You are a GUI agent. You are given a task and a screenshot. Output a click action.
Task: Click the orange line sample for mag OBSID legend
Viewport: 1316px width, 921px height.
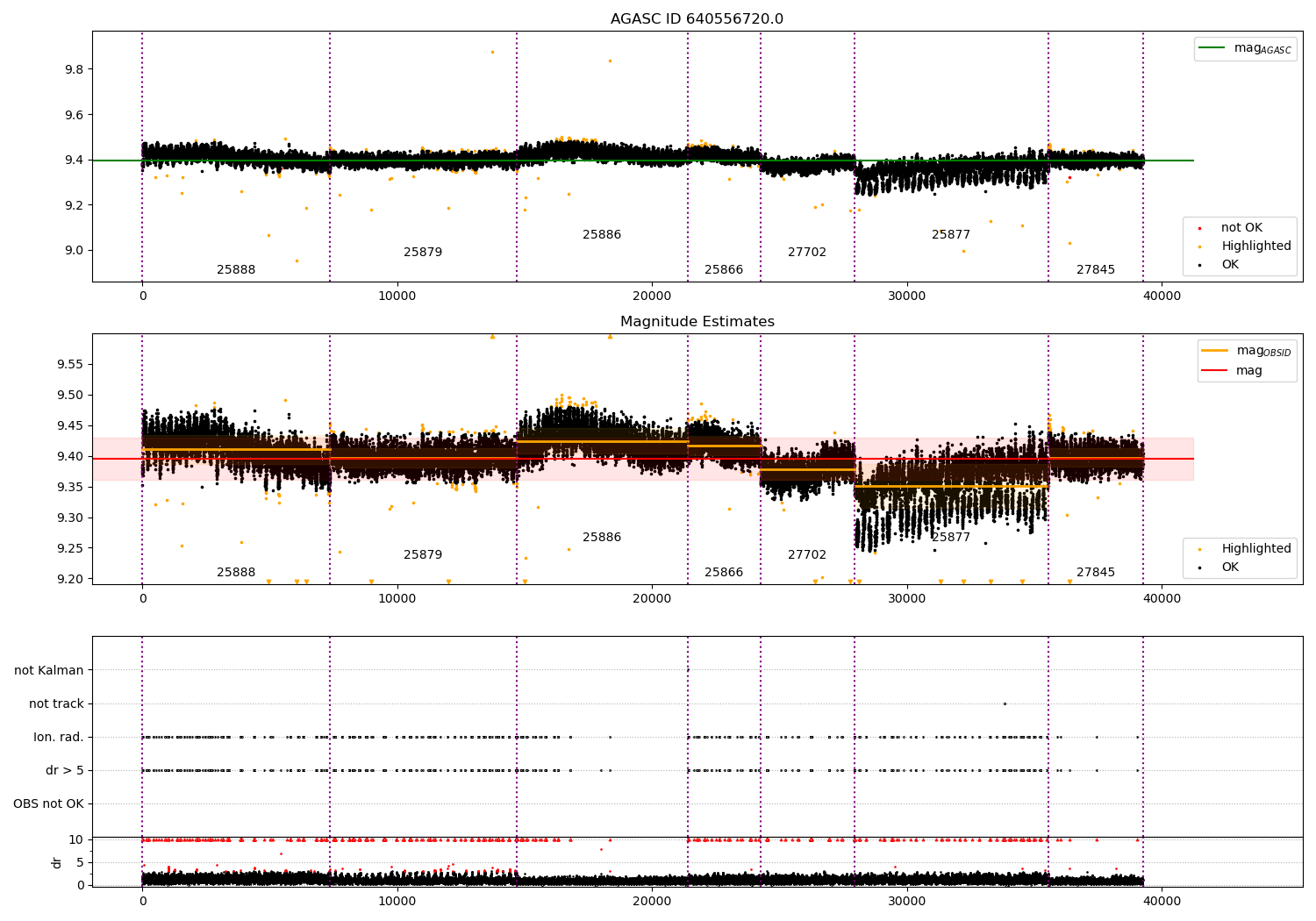pyautogui.click(x=1215, y=351)
